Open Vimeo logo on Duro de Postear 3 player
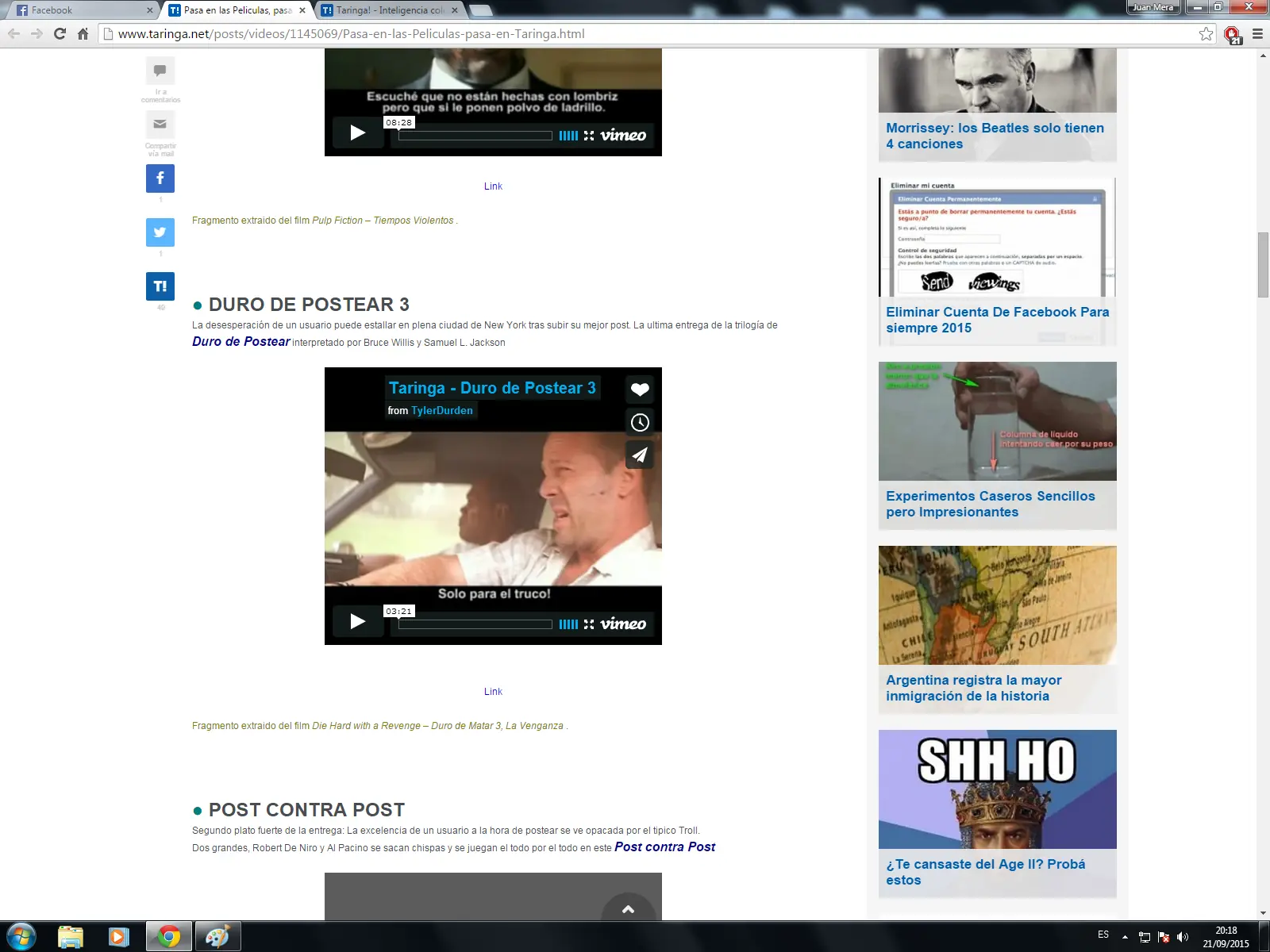 point(623,624)
